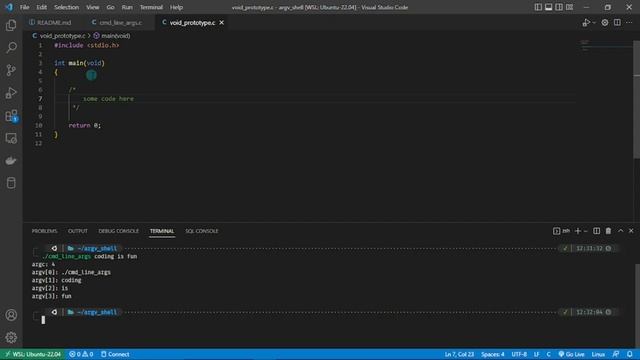The width and height of the screenshot is (640, 360).
Task: Open the Database view in activity bar
Action: tap(11, 183)
